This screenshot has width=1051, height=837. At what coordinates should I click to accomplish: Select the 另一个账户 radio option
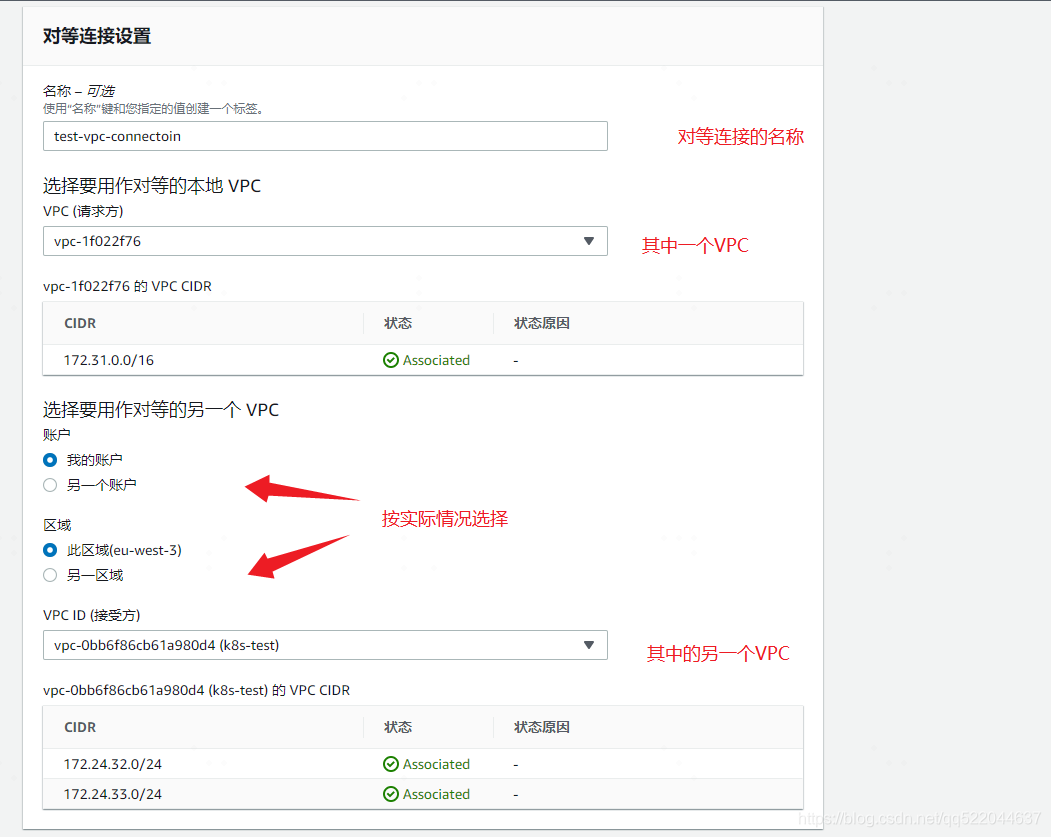coord(49,485)
